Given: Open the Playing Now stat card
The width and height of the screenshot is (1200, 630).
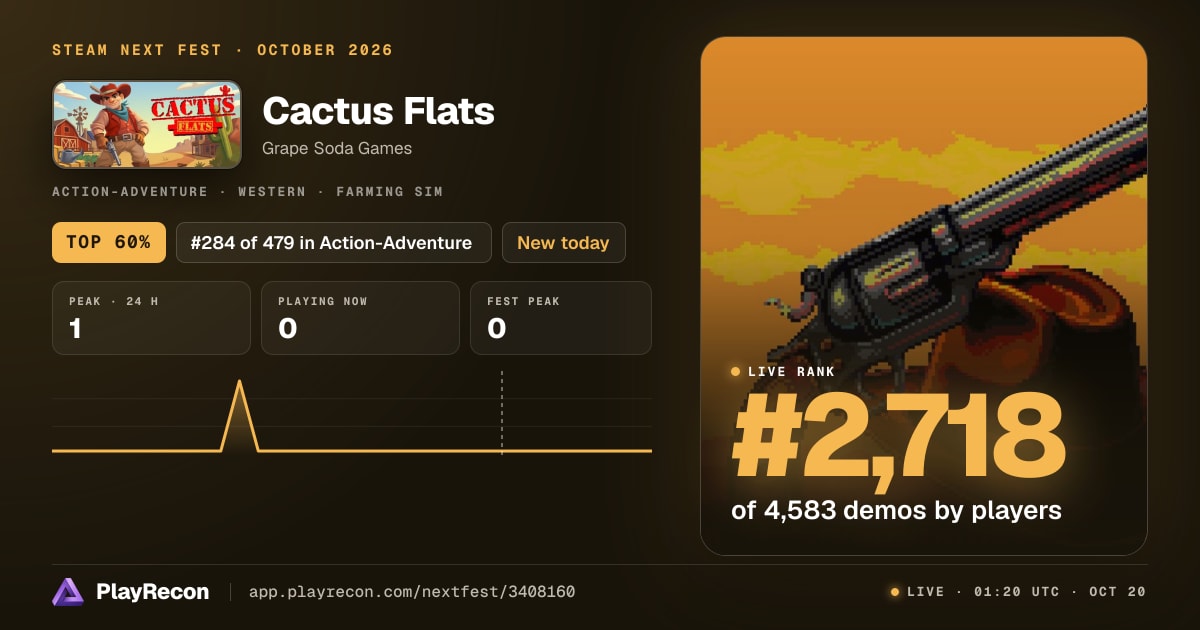Looking at the screenshot, I should pos(360,318).
